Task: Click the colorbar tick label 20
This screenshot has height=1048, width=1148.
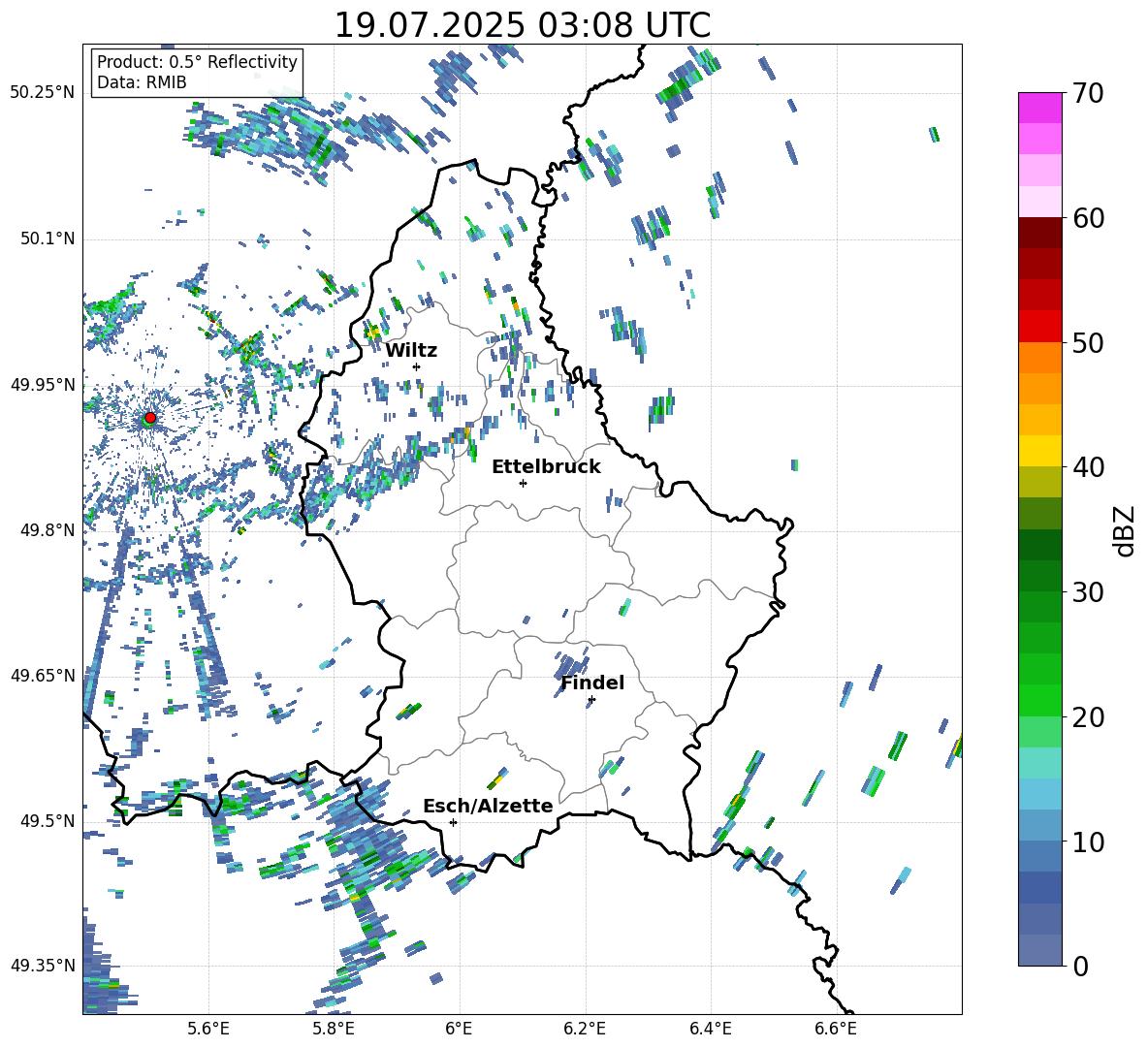Action: click(1088, 717)
